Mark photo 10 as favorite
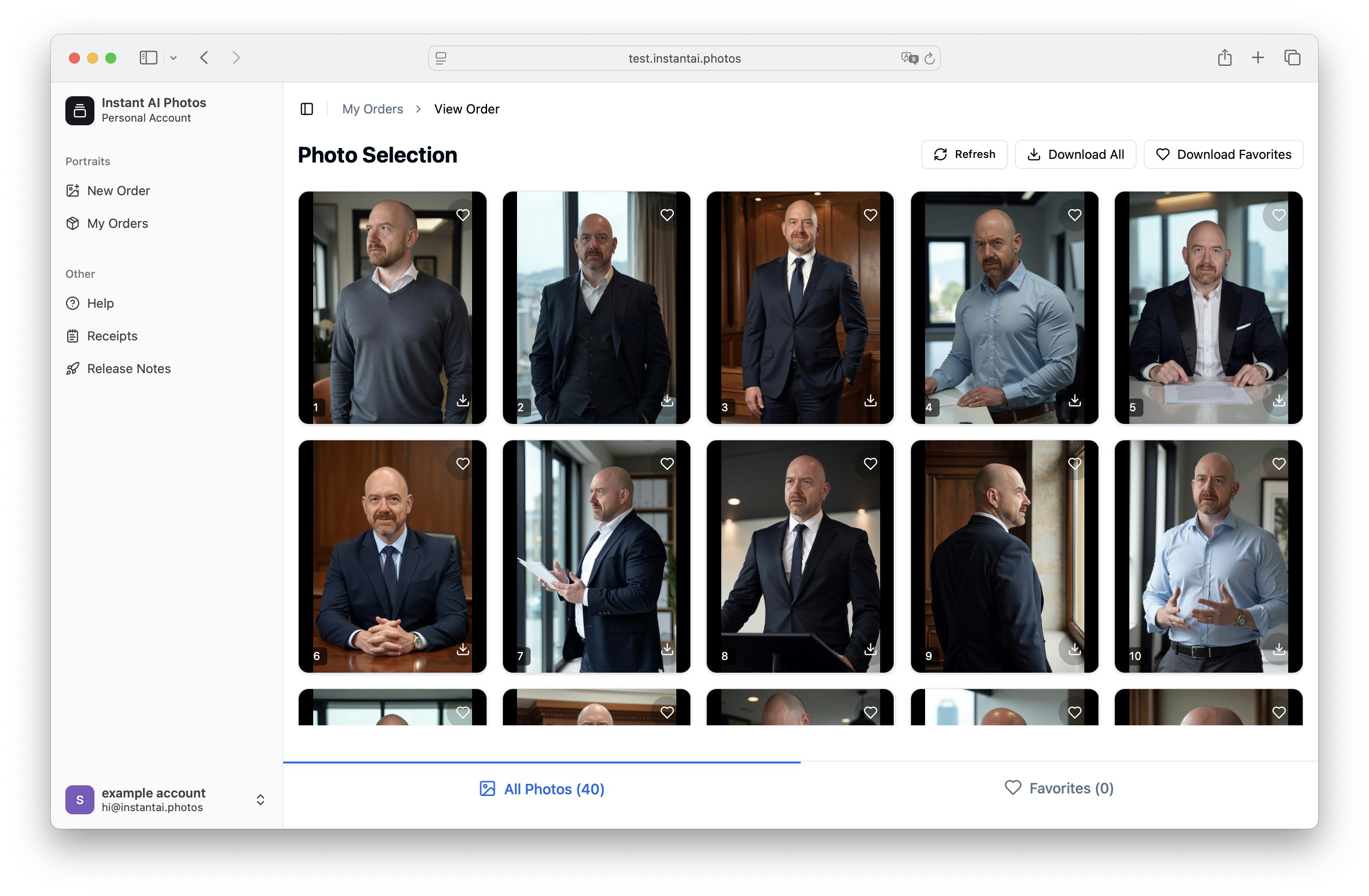Viewport: 1369px width, 896px height. click(1278, 463)
